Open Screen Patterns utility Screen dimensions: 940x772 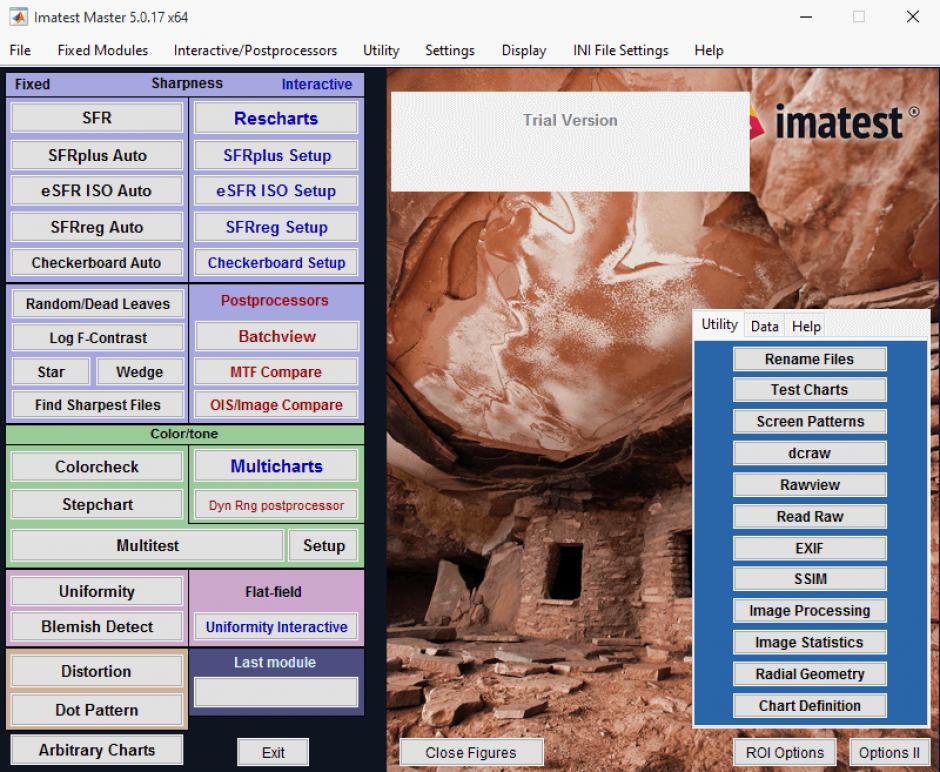tap(809, 421)
